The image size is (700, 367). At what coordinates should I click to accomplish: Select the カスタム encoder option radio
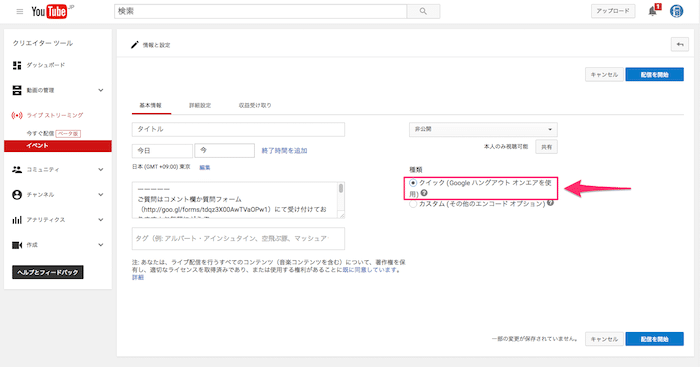point(413,204)
